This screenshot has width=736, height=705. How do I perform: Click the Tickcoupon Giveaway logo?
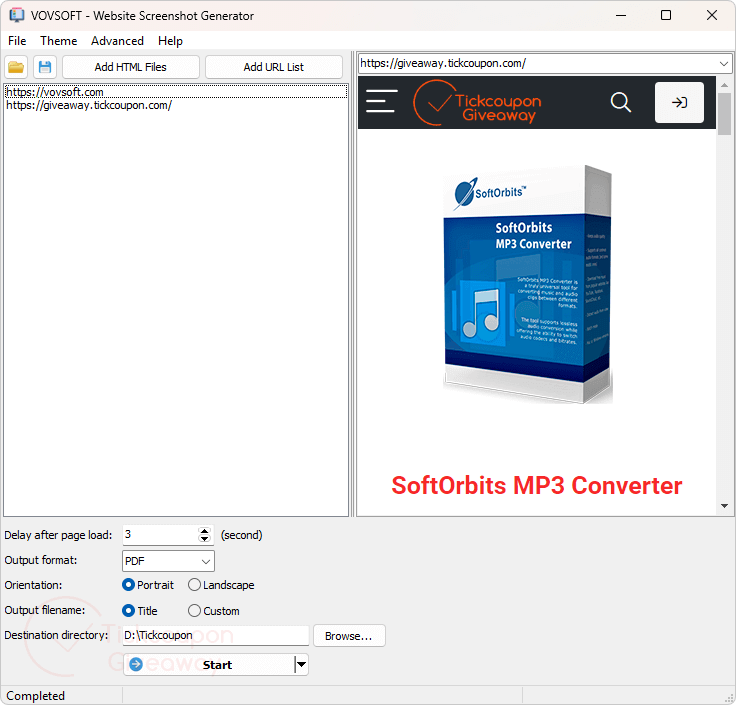click(x=477, y=102)
